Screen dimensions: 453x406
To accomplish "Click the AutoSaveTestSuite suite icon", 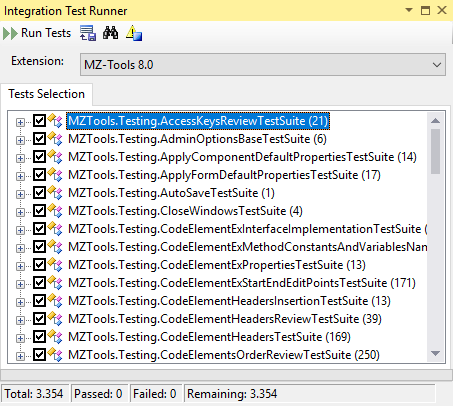I will [55, 193].
